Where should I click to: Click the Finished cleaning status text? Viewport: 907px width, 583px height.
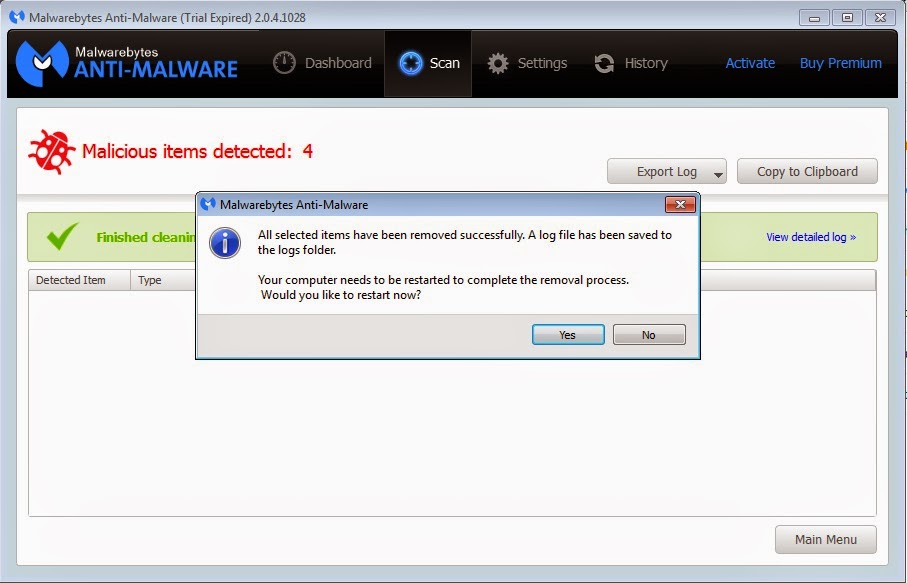tap(146, 237)
